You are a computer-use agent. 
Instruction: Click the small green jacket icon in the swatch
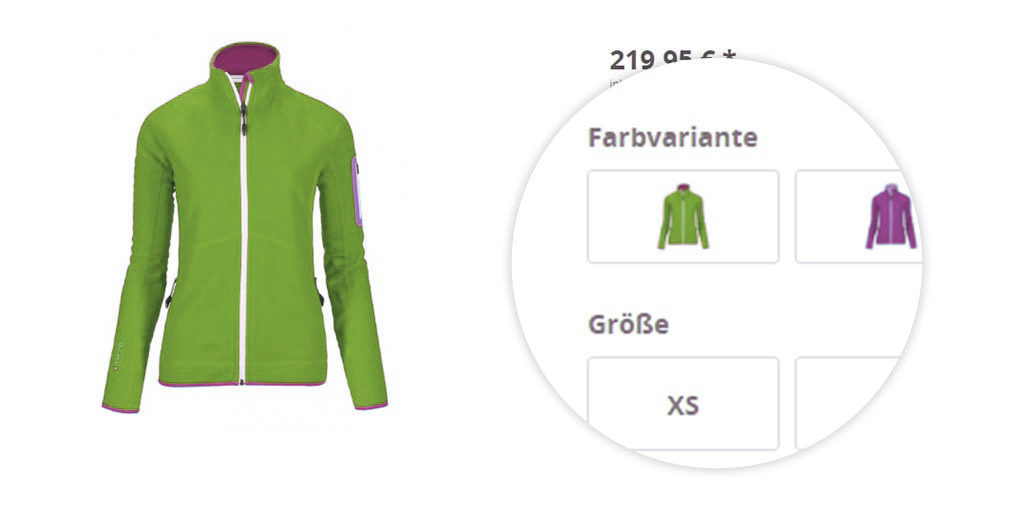(683, 216)
